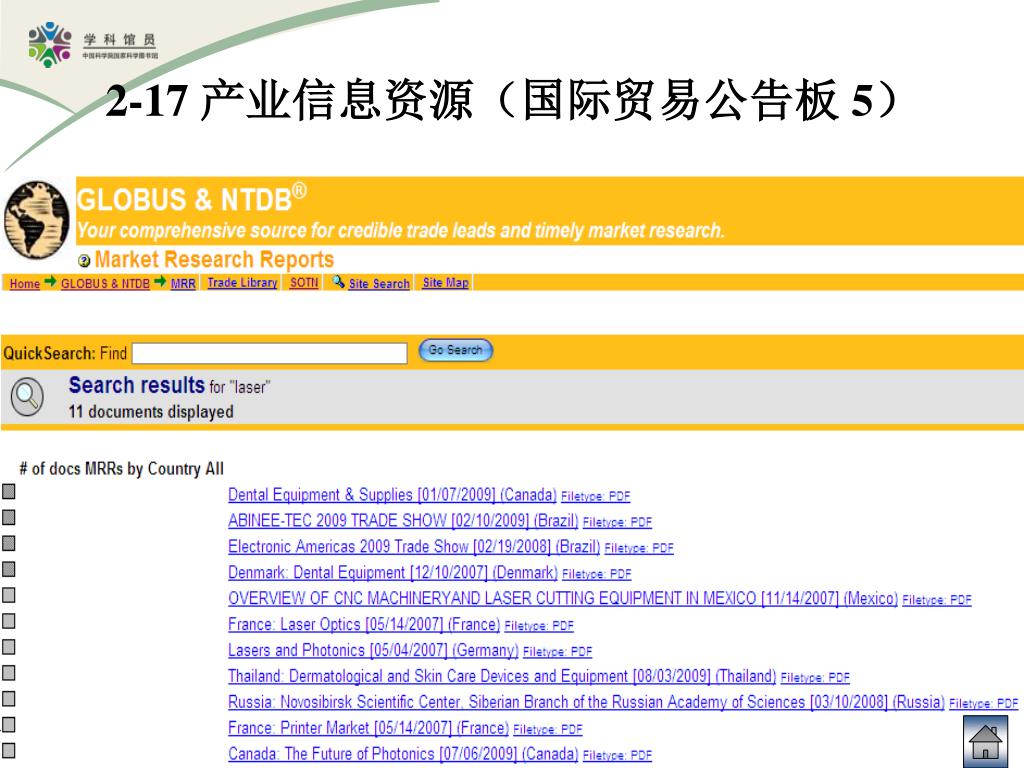Go to Home in the navigation bar
Image resolution: width=1024 pixels, height=768 pixels.
(x=25, y=283)
